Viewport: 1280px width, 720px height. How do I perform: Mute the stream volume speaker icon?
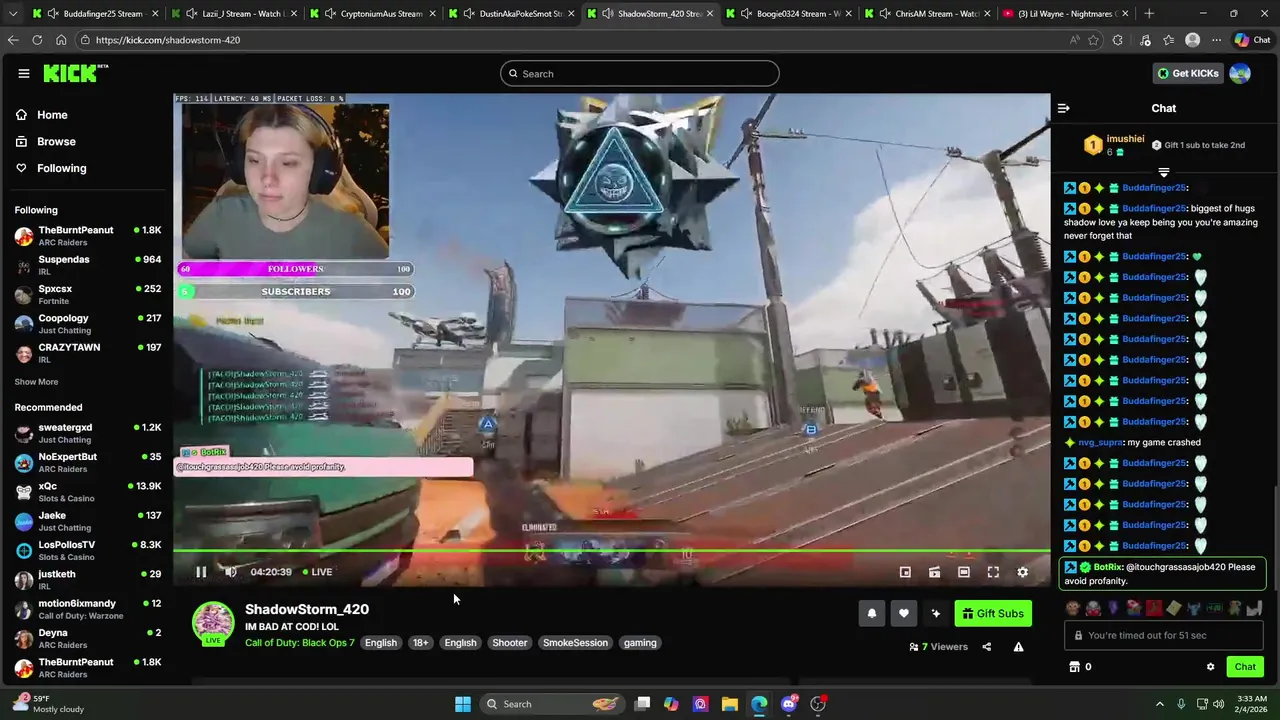231,572
